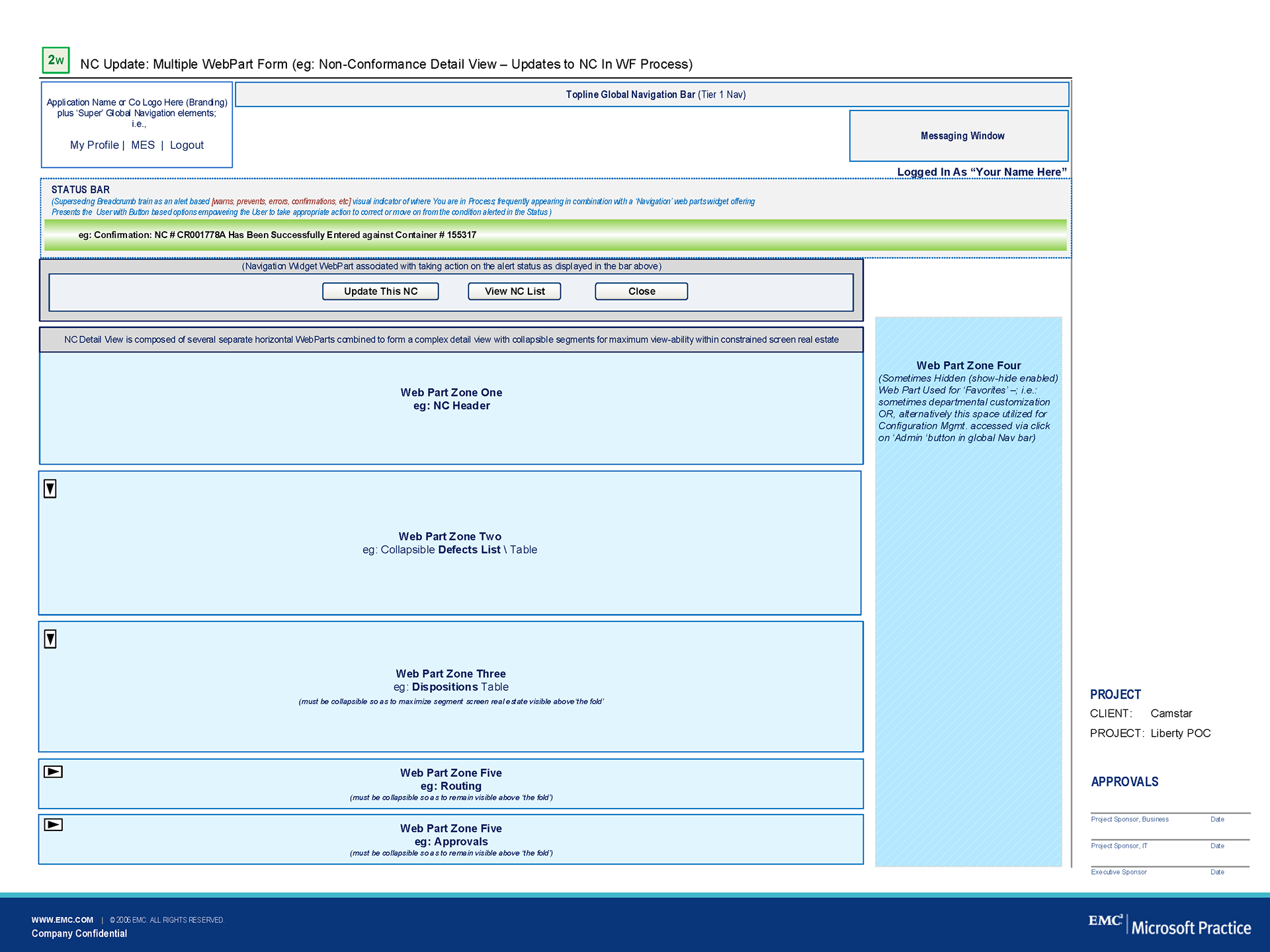Screen dimensions: 1270x952
Task: Click the EMC Microsoft Practice logo
Action: pos(1169,925)
